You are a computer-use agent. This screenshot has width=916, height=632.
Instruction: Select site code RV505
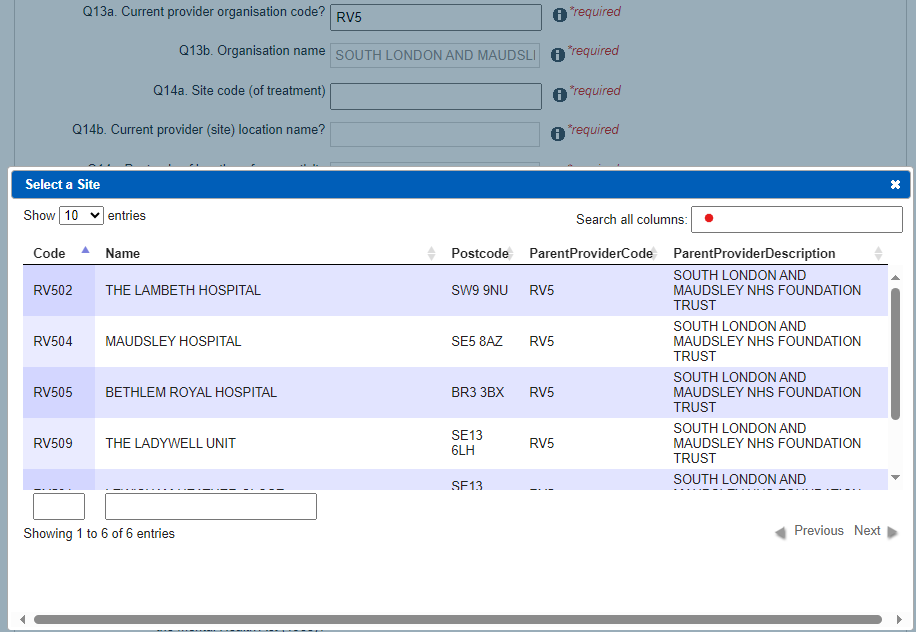[53, 392]
